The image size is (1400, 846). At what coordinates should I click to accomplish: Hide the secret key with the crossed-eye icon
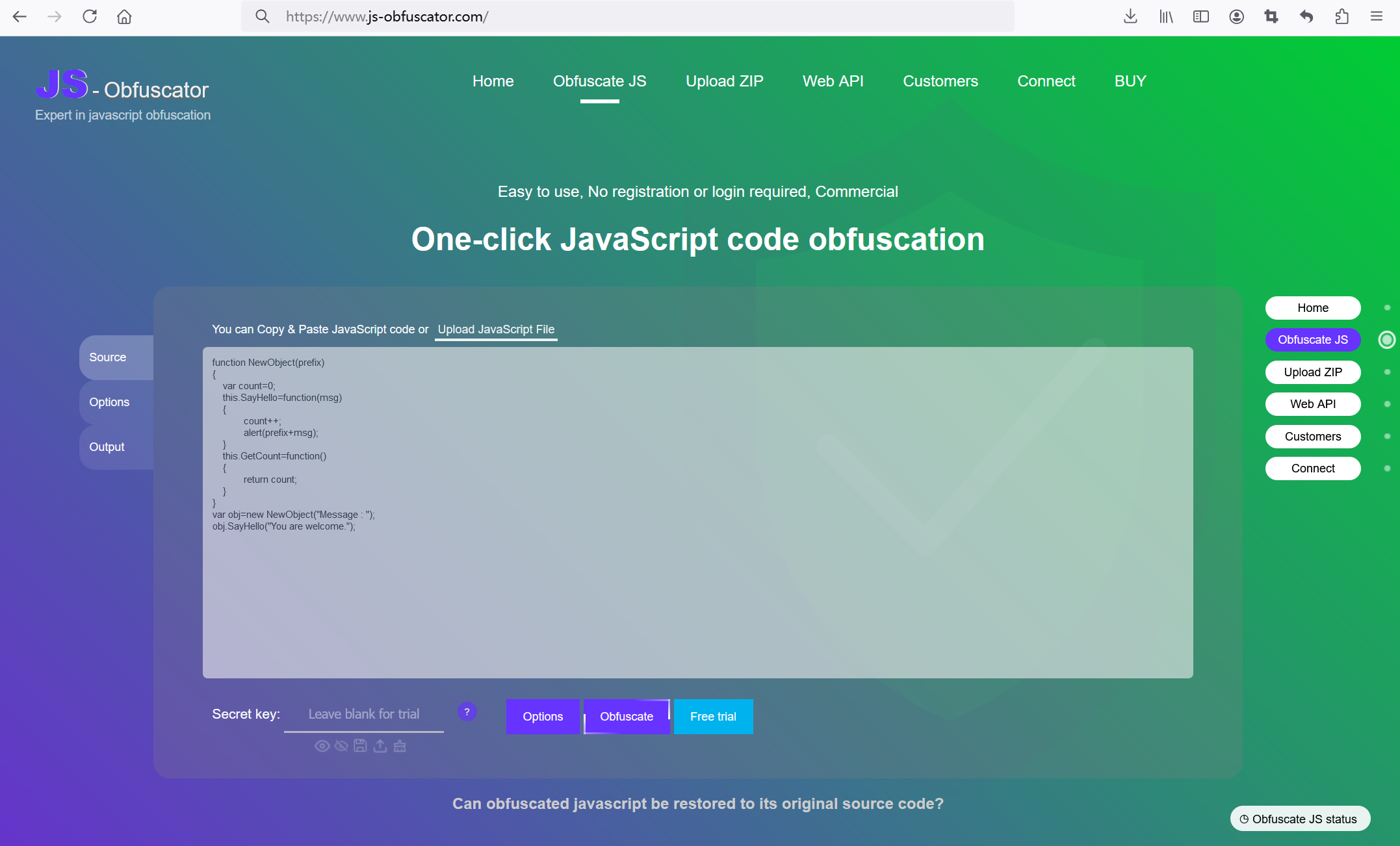(x=341, y=746)
